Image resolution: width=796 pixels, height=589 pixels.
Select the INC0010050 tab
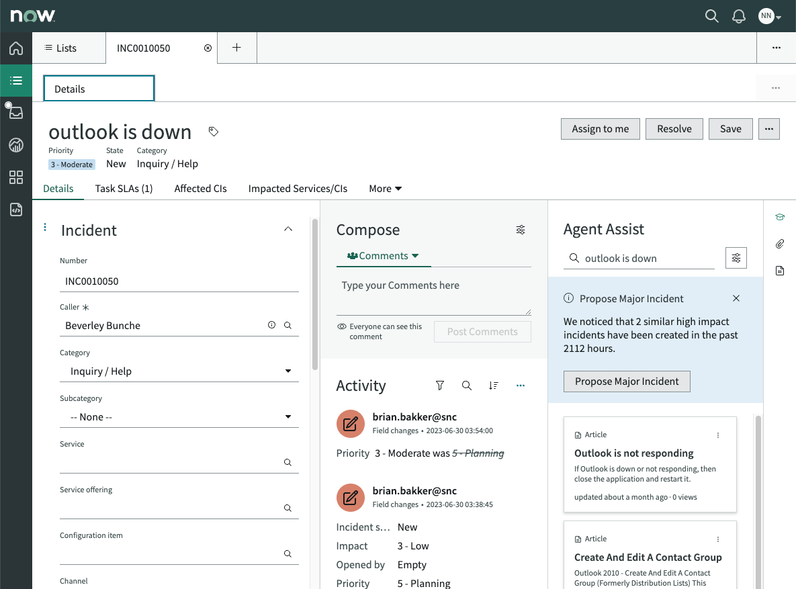pos(144,48)
